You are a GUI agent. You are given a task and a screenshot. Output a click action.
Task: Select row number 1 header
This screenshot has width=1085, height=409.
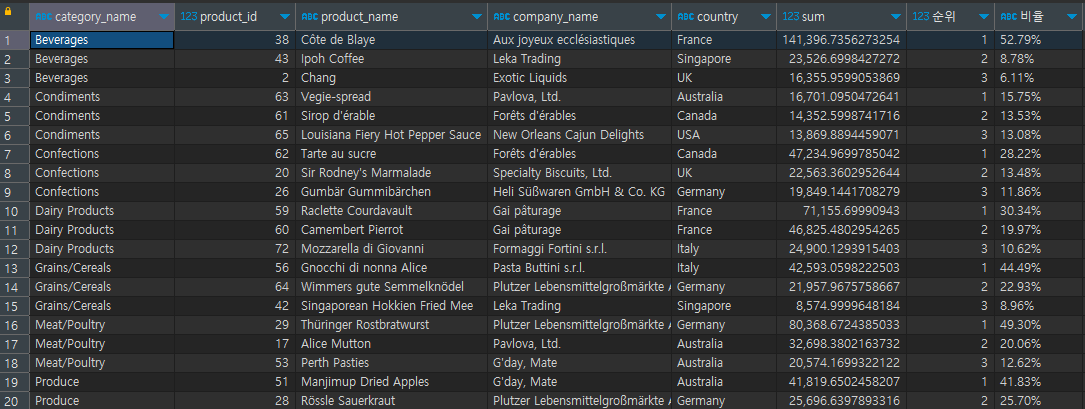(15, 40)
